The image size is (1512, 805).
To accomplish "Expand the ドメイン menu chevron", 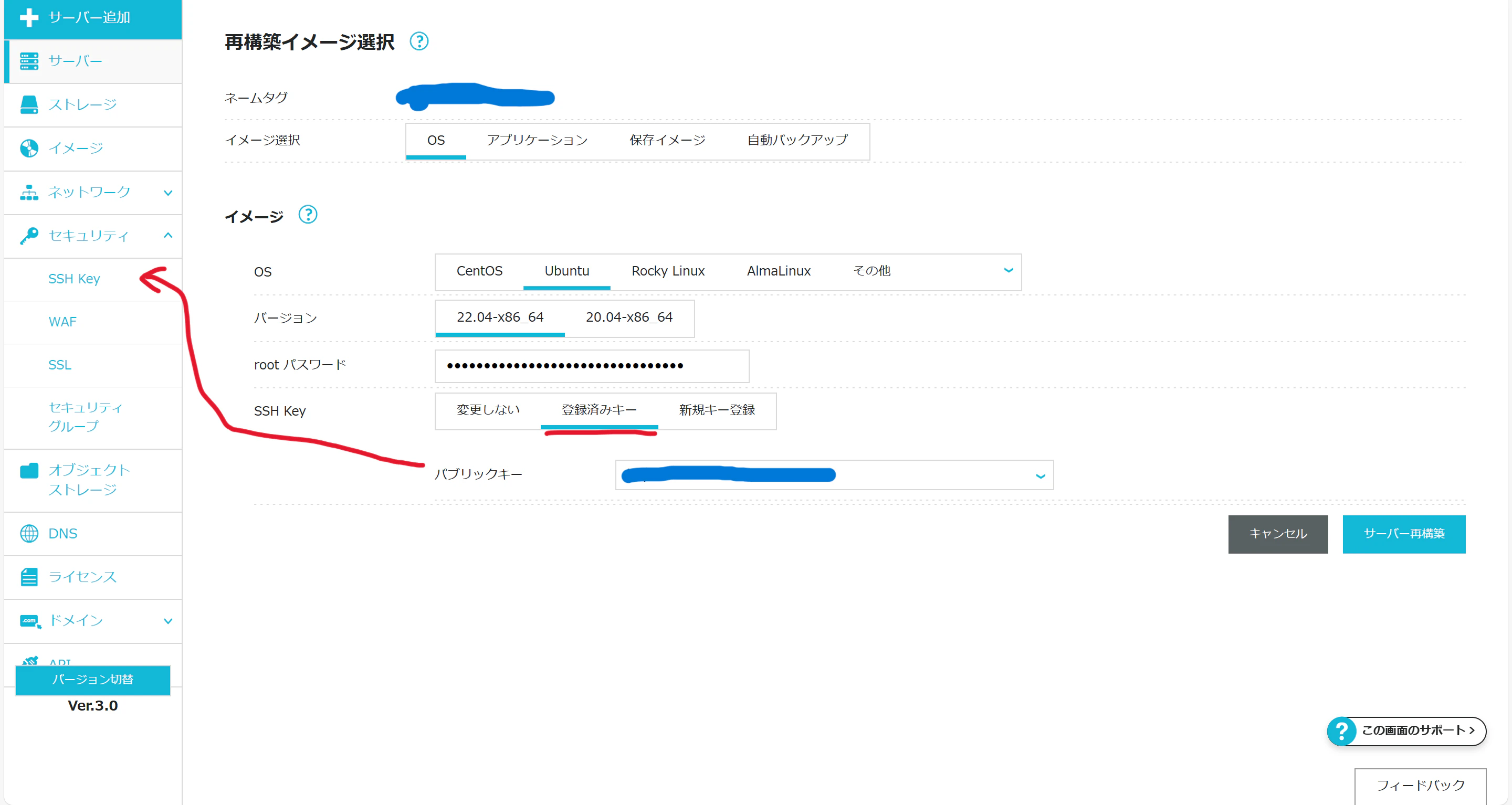I will point(168,621).
